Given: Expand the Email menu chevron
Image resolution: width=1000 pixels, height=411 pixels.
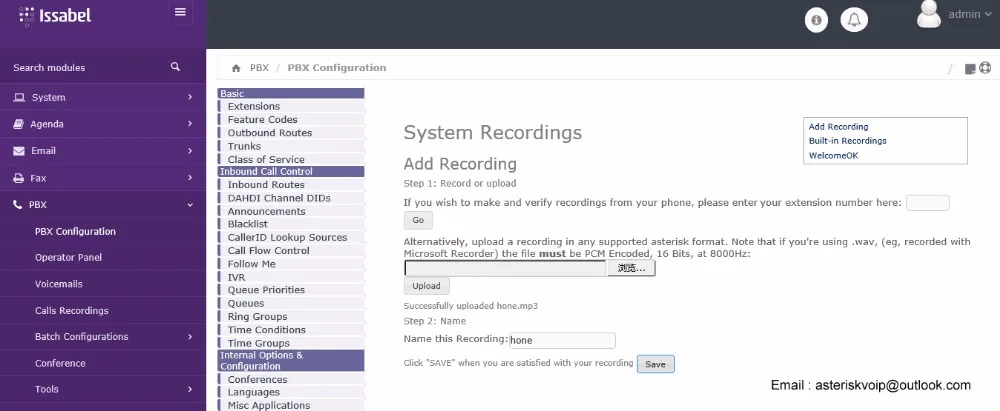Looking at the screenshot, I should (x=190, y=151).
